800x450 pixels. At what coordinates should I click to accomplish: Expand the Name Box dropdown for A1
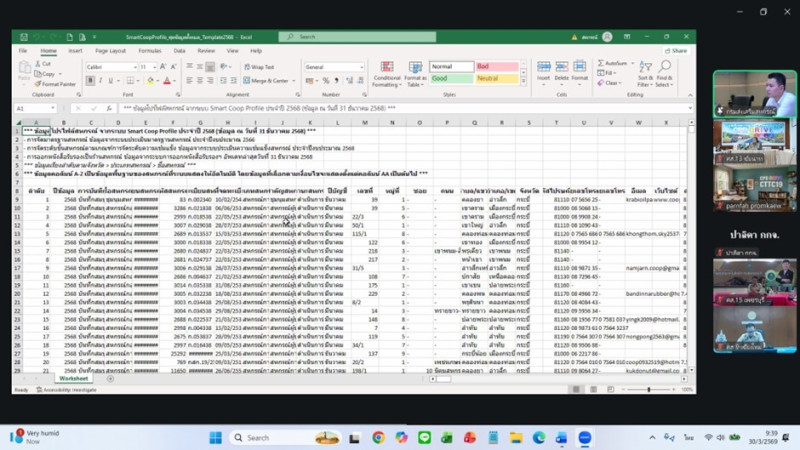52,108
